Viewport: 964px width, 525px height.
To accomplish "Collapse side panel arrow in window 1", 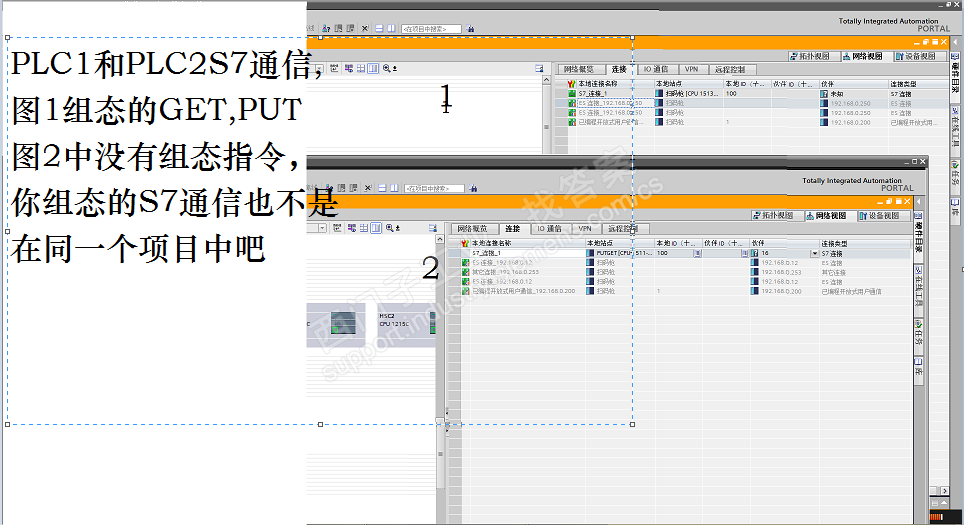I will (x=955, y=42).
